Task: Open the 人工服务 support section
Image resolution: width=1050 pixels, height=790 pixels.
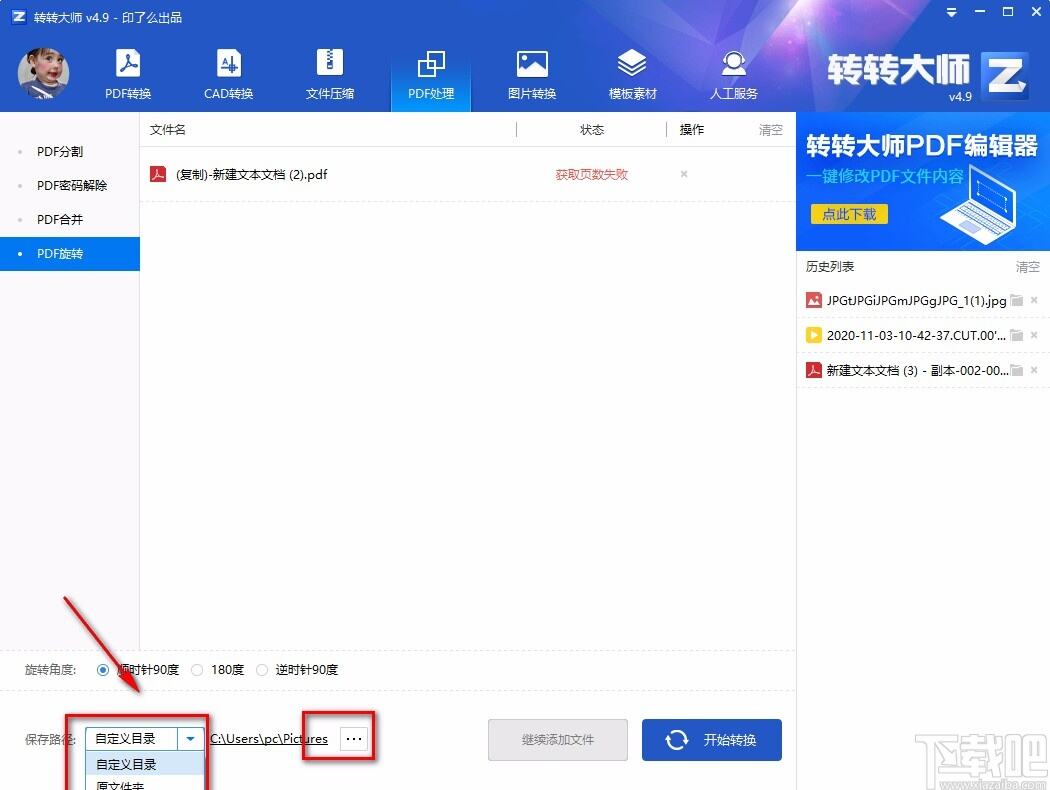Action: coord(733,74)
